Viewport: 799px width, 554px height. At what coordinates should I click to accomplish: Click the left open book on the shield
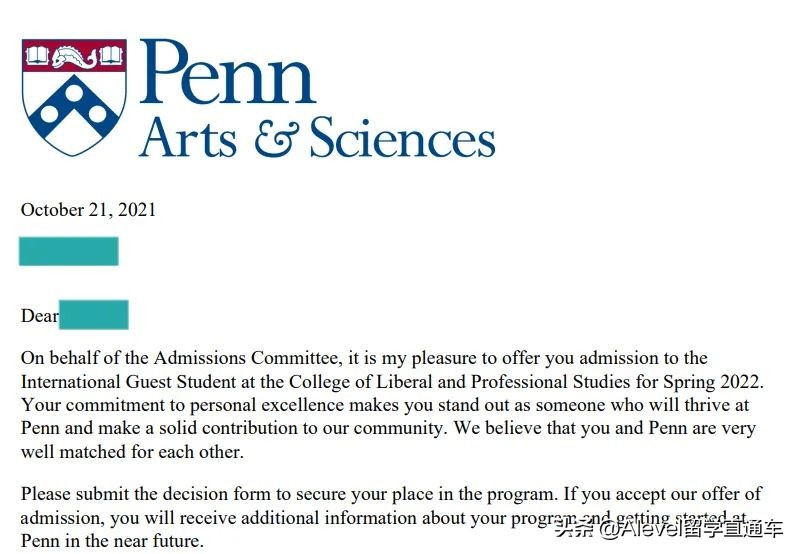pos(39,54)
